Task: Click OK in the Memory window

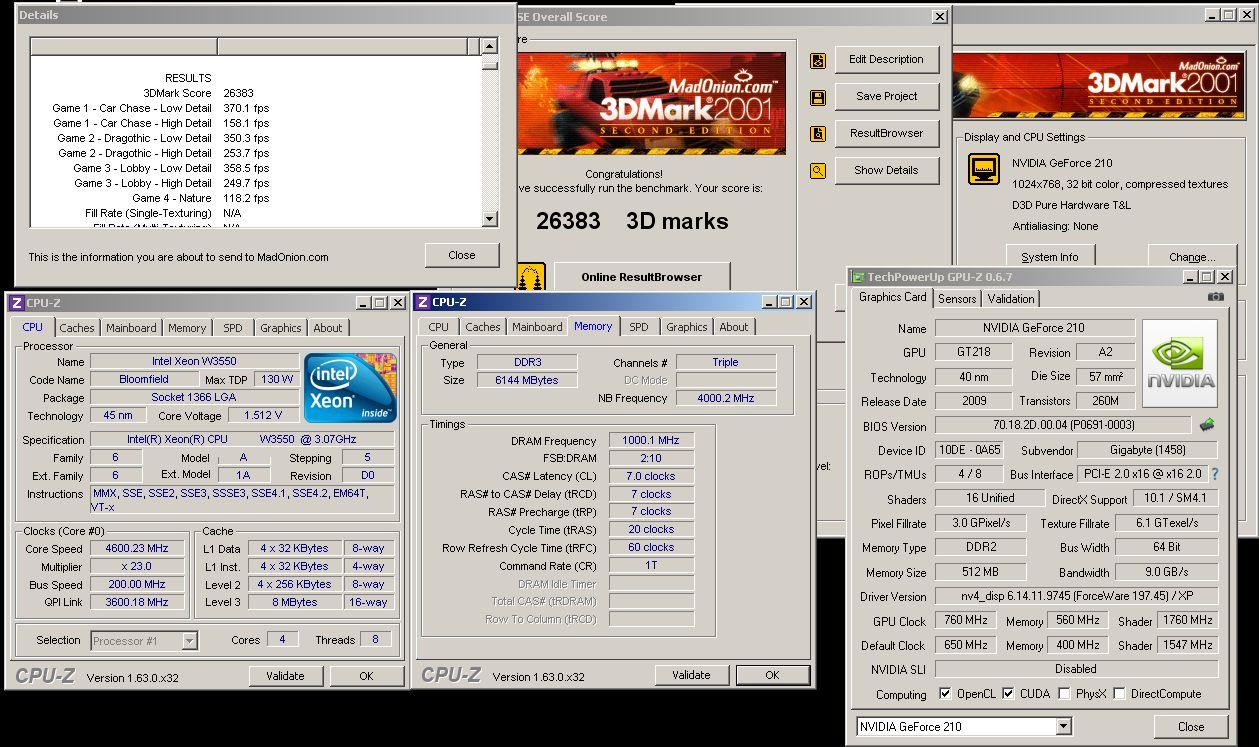Action: (772, 675)
